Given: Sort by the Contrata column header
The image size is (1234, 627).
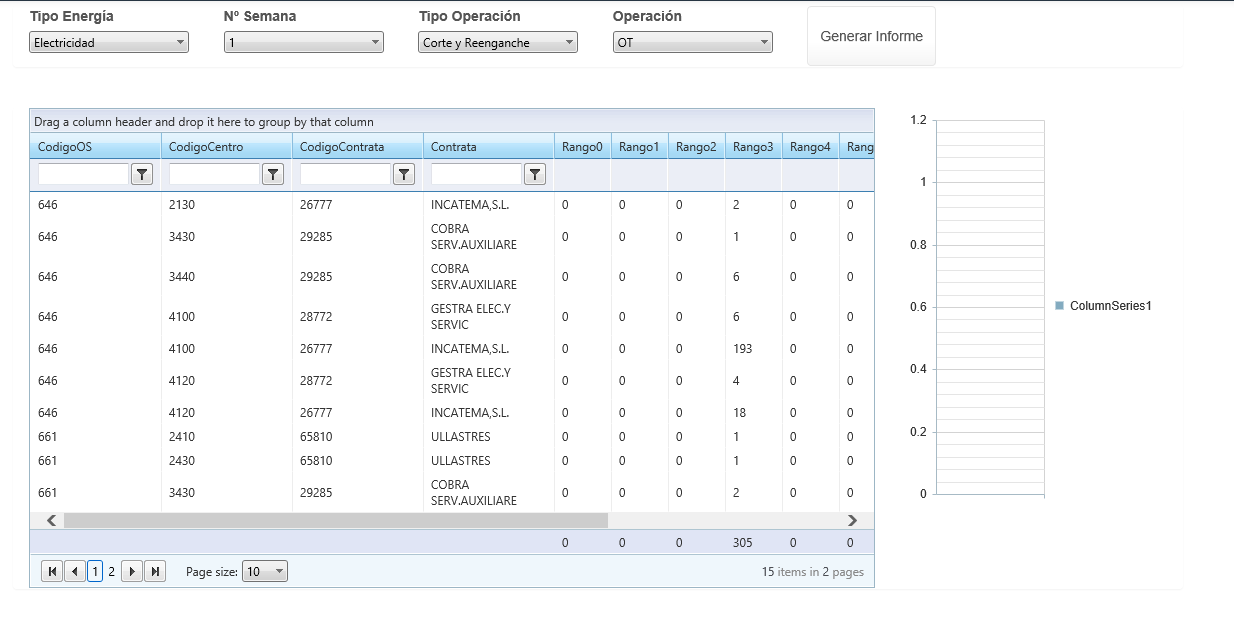Looking at the screenshot, I should 454,147.
